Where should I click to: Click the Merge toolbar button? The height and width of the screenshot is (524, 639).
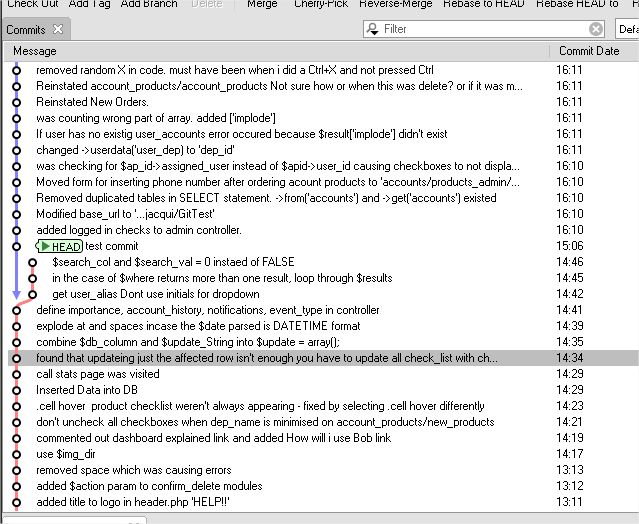coord(262,4)
